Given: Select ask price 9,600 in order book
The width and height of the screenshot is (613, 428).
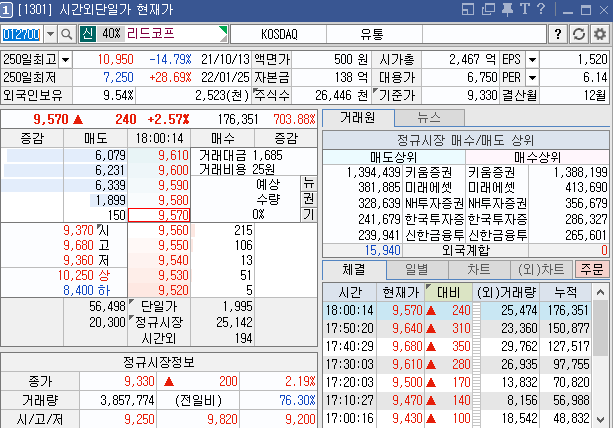Looking at the screenshot, I should (x=159, y=170).
